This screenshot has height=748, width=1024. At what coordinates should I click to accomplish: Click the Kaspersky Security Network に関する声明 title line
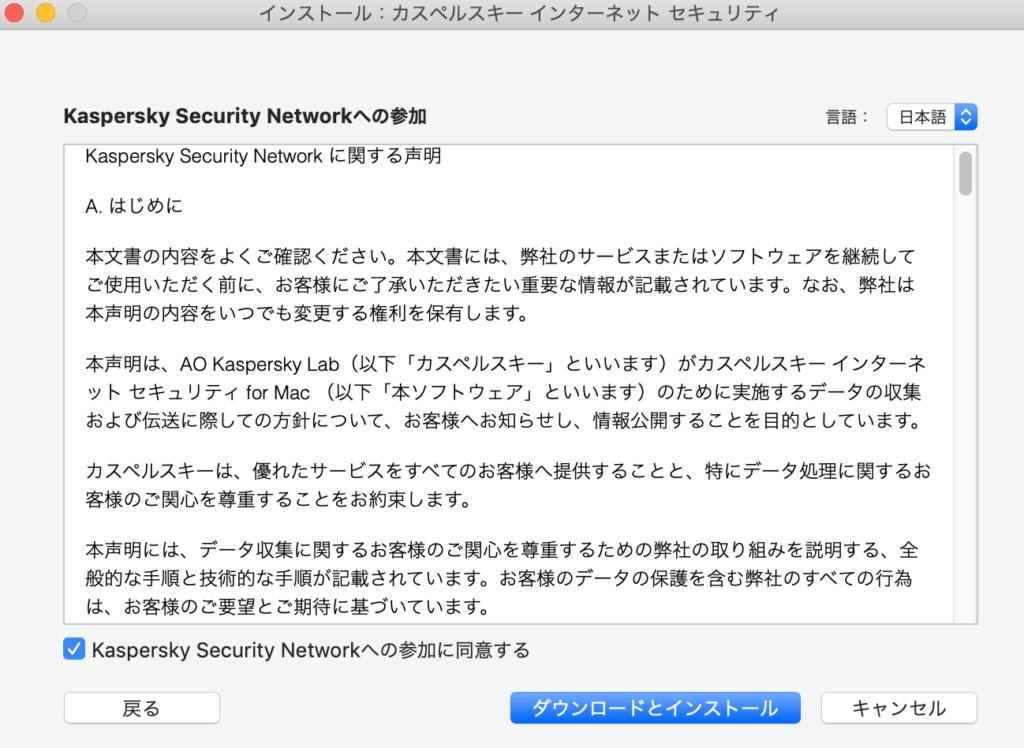tap(264, 156)
